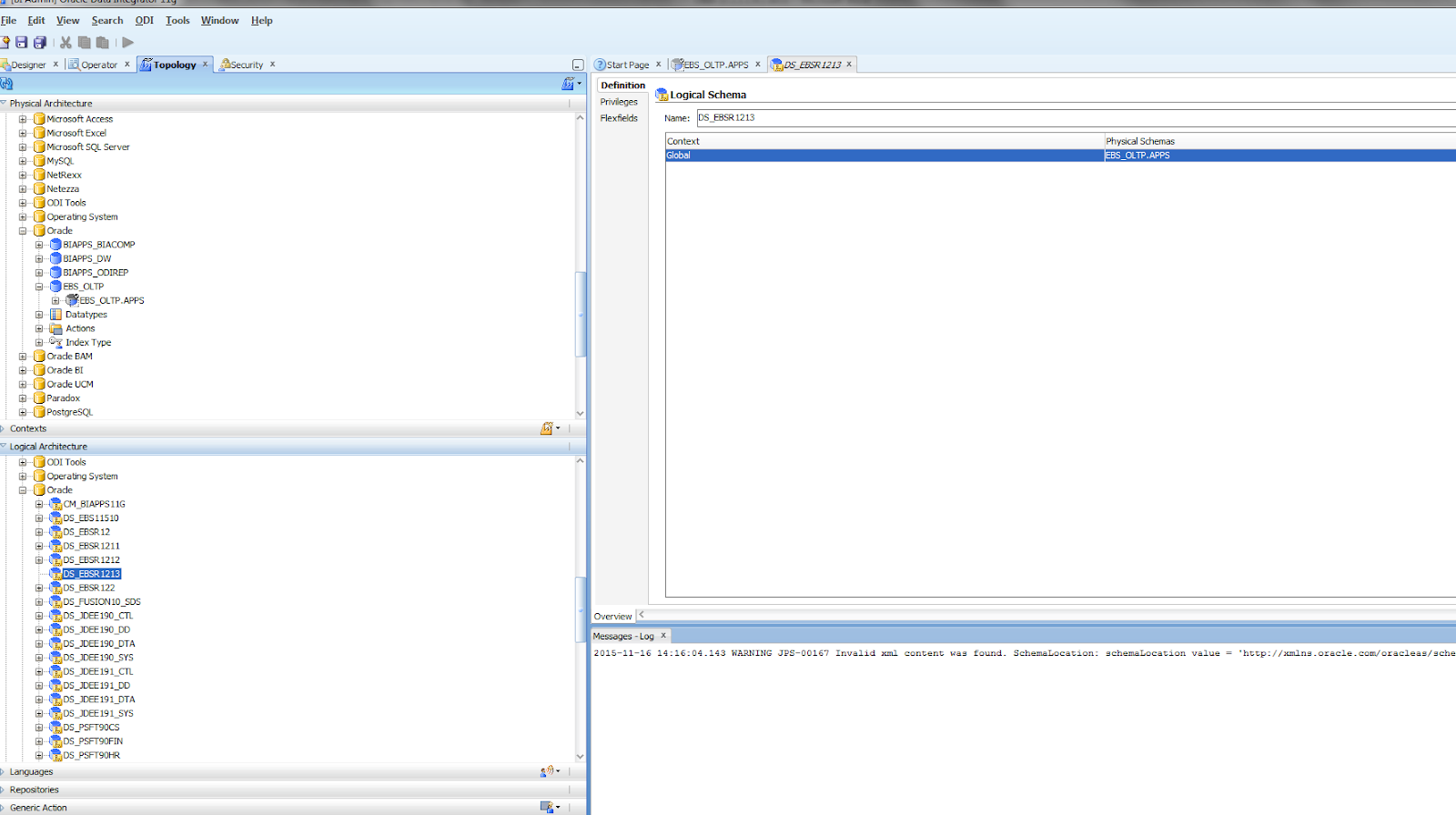
Task: Click the EBS_OLTP.APPS physical schema cell
Action: [1280, 156]
